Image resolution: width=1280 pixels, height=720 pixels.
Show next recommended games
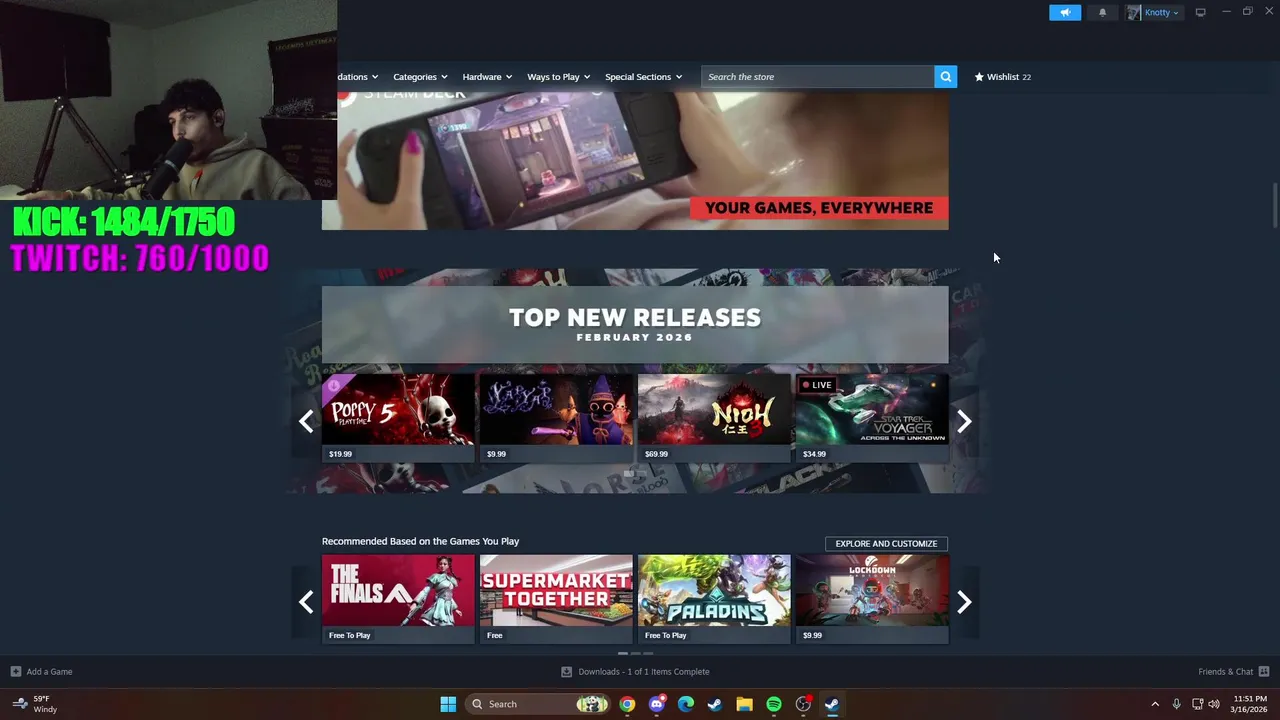[964, 601]
